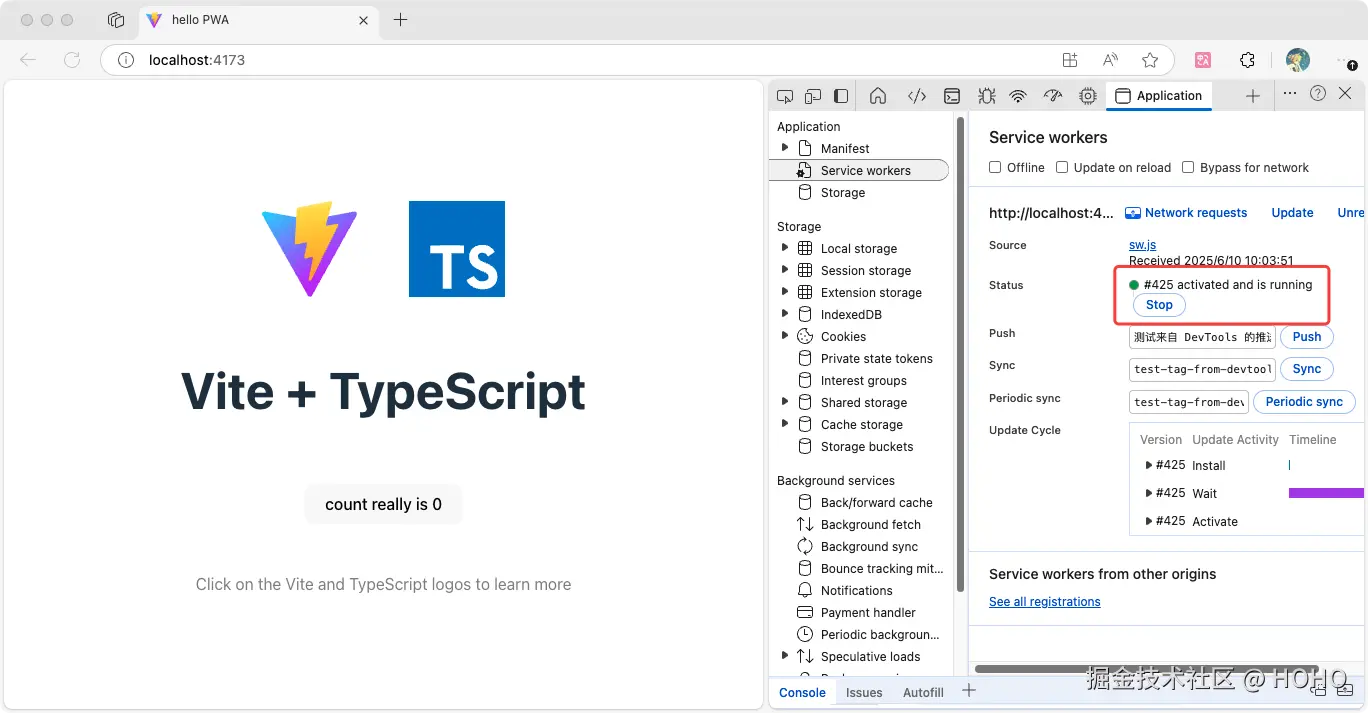
Task: Open DevTools help question mark icon
Action: pyautogui.click(x=1318, y=93)
